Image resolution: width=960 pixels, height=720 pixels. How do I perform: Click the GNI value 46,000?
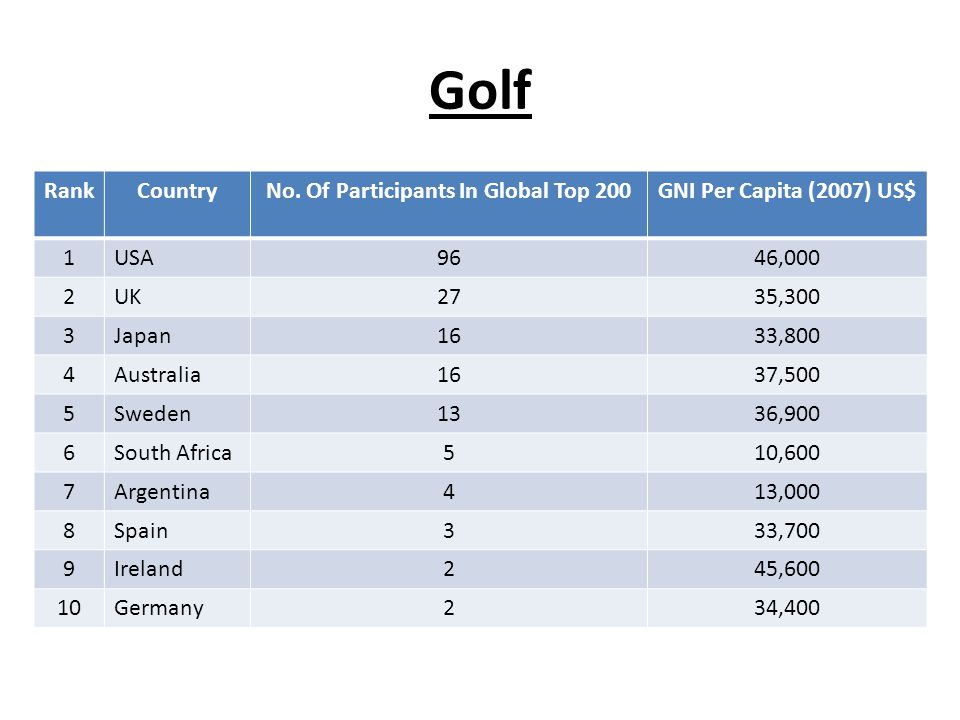click(787, 258)
